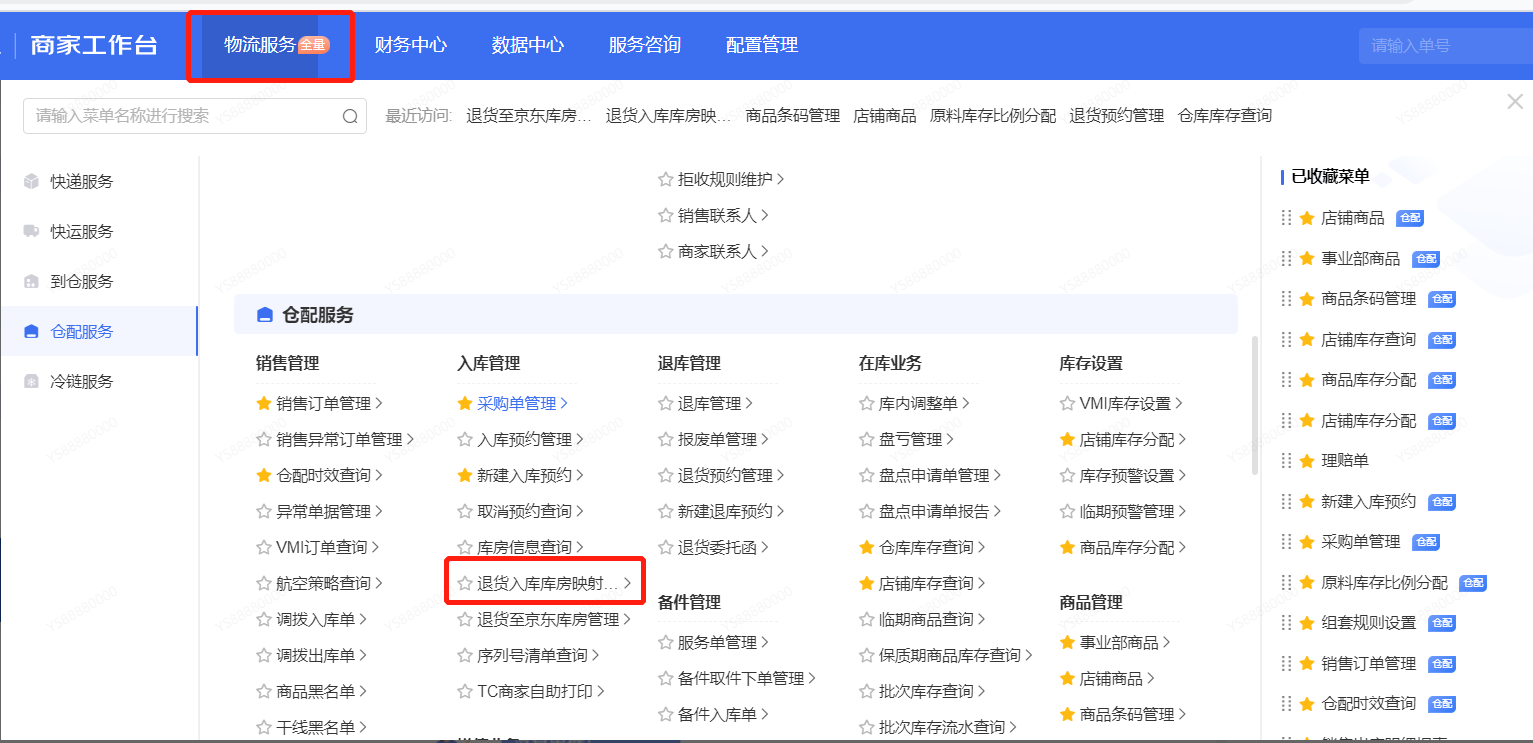This screenshot has width=1533, height=743.
Task: Star the VMI库存设置 menu item
Action: [1068, 404]
